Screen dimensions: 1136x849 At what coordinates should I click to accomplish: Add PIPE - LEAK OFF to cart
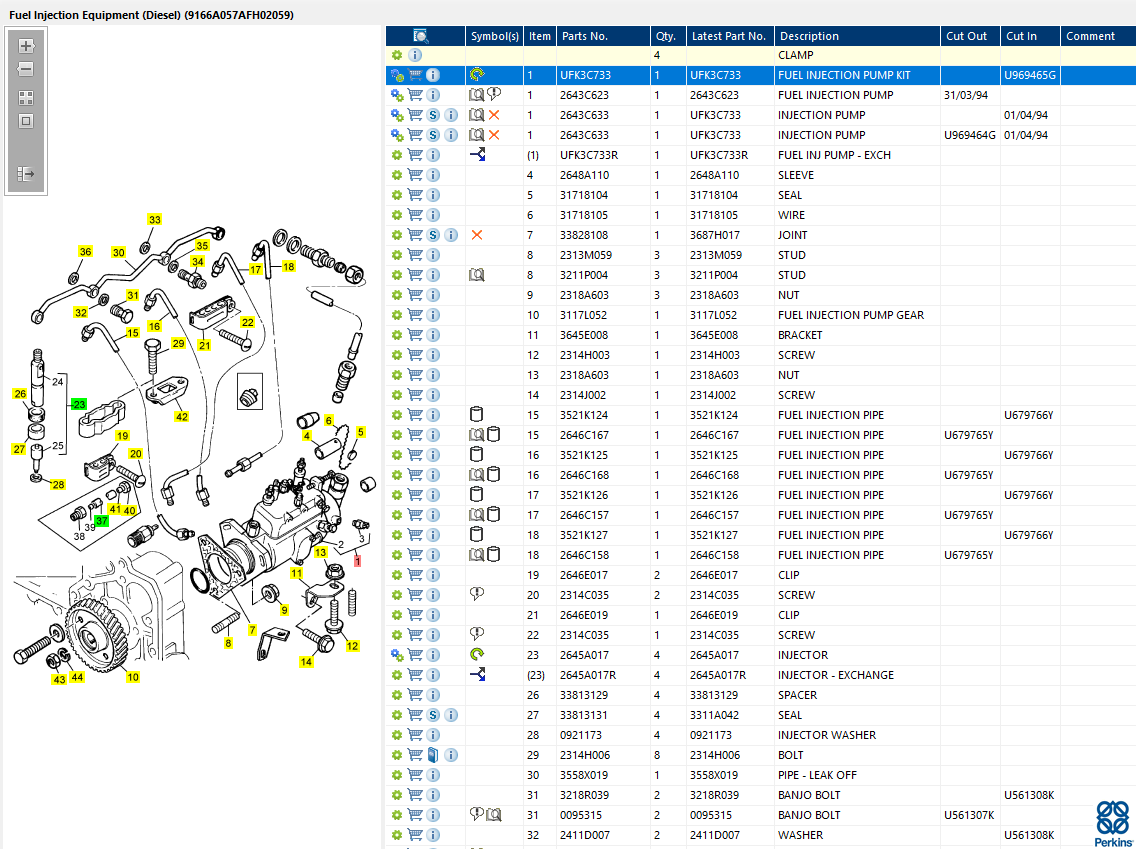click(x=415, y=775)
